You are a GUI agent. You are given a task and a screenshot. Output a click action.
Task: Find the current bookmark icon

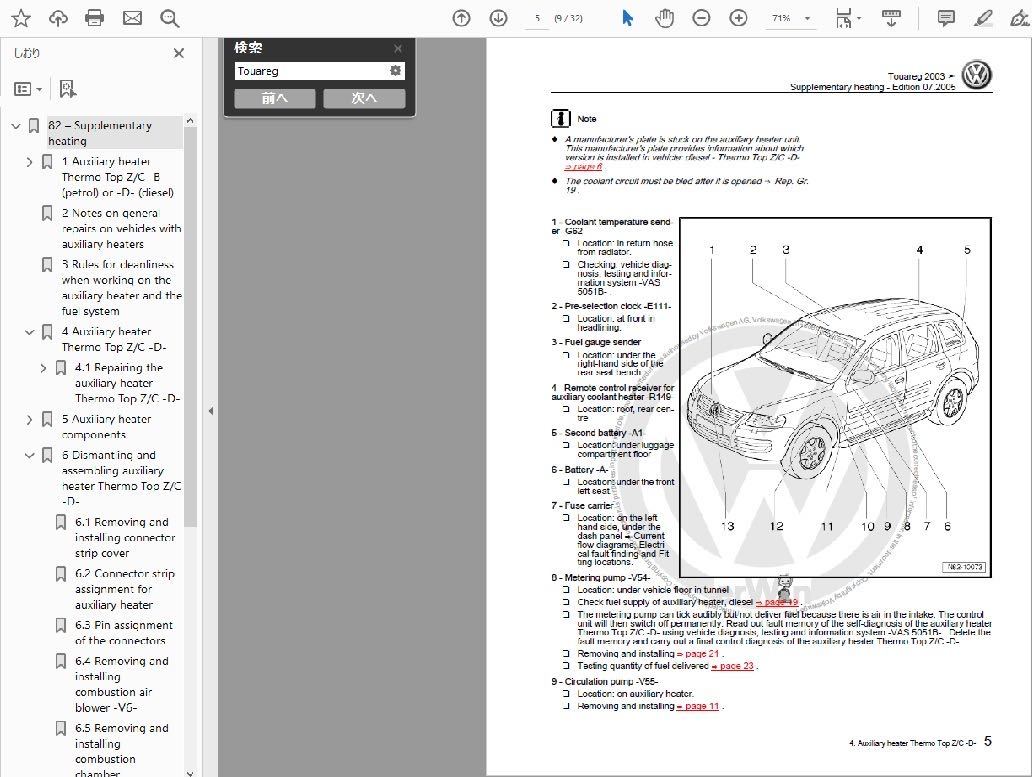point(67,89)
